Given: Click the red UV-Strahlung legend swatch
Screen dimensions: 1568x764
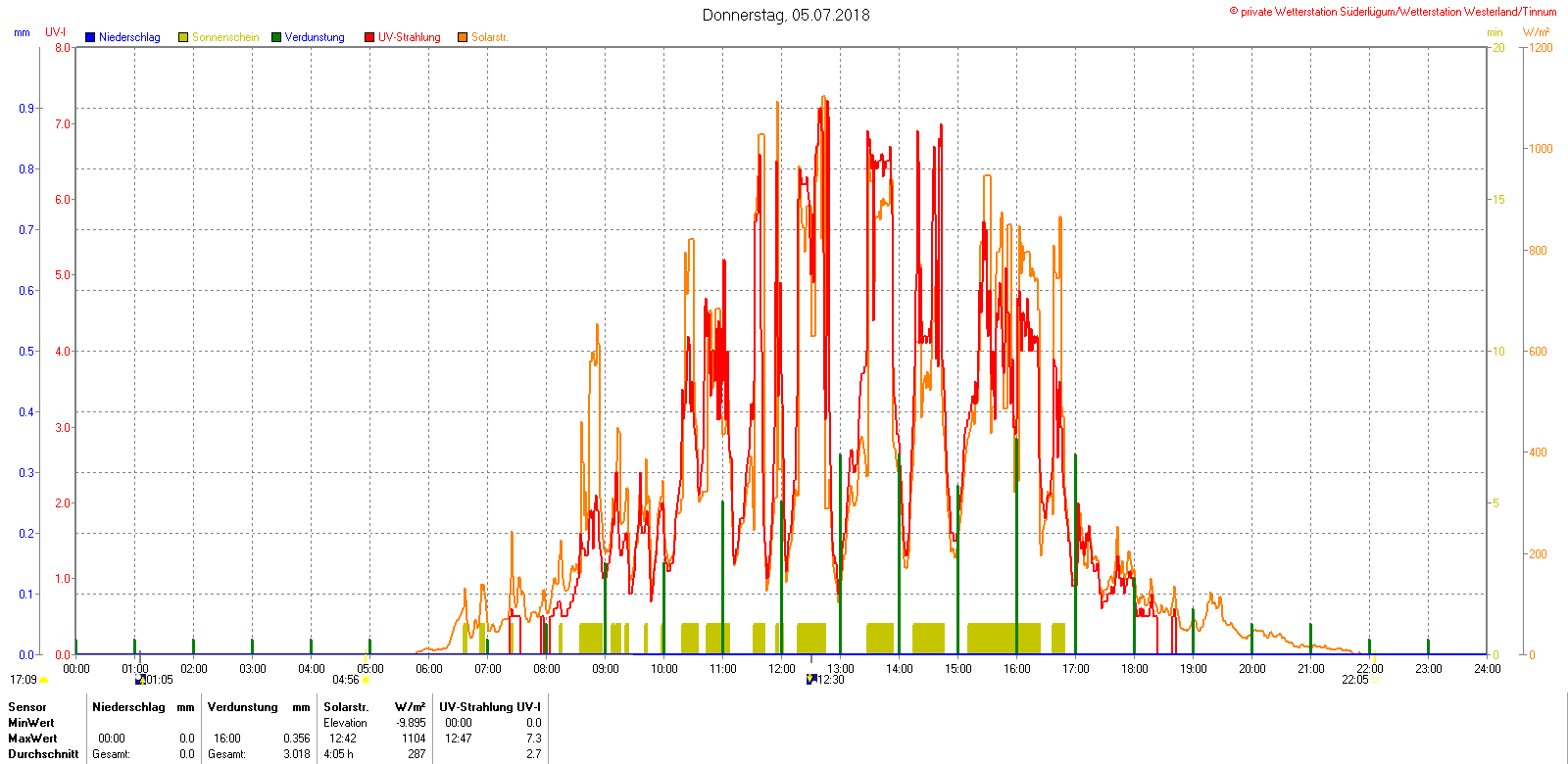Looking at the screenshot, I should pos(369,37).
